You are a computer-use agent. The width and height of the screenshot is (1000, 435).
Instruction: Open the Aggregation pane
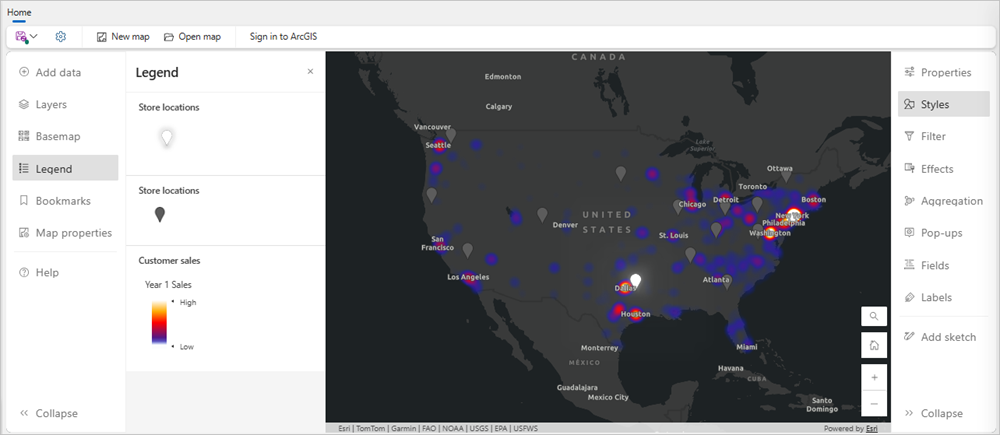tap(944, 201)
